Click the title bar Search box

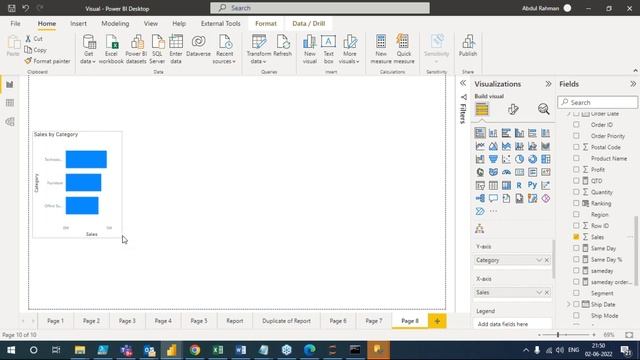tap(320, 8)
